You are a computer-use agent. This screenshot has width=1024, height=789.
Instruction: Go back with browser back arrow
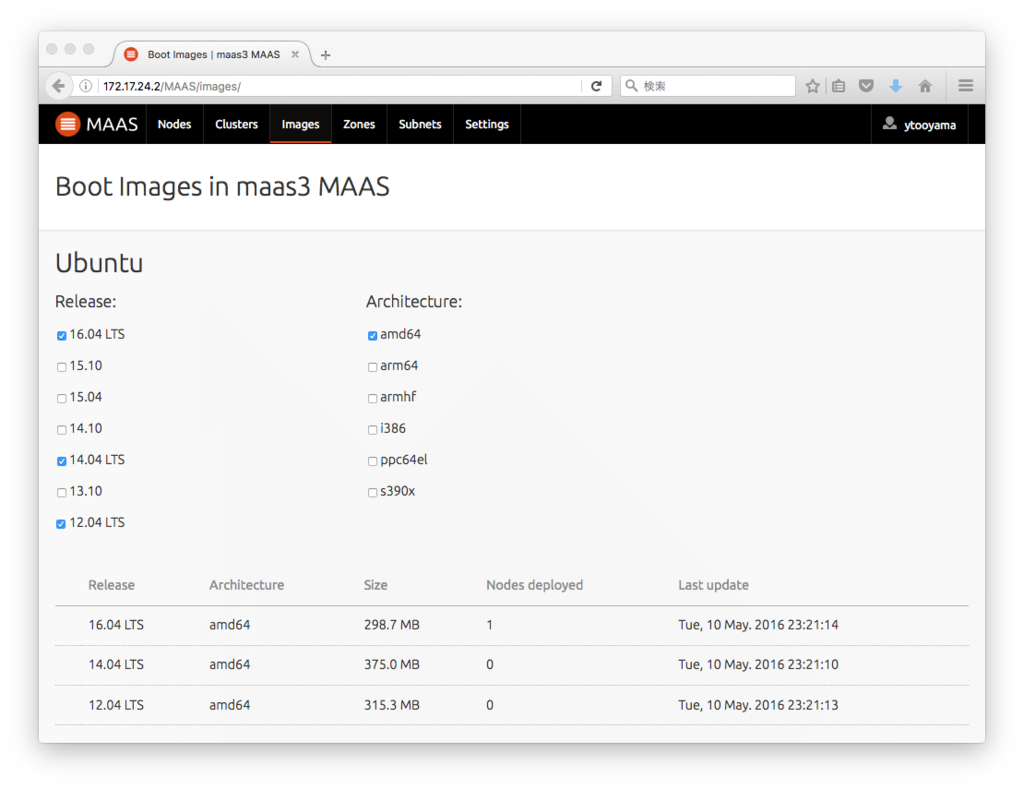pyautogui.click(x=59, y=86)
